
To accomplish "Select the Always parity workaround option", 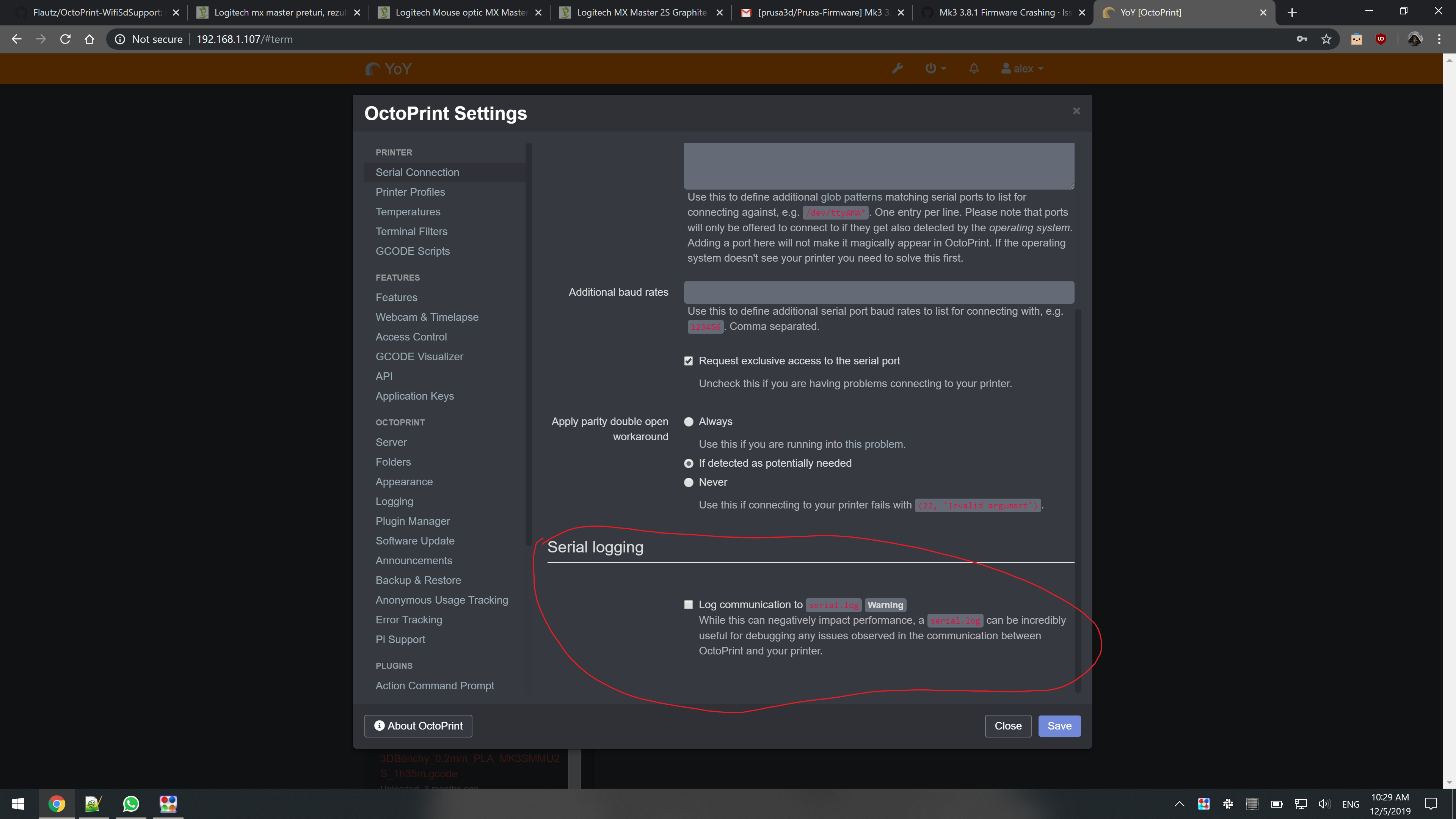I will (x=689, y=422).
